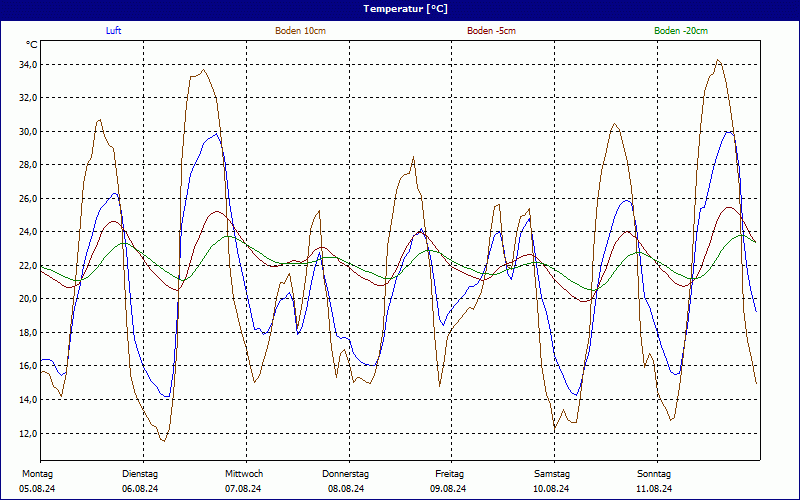
Task: Select the Montag day label
Action: 38,473
